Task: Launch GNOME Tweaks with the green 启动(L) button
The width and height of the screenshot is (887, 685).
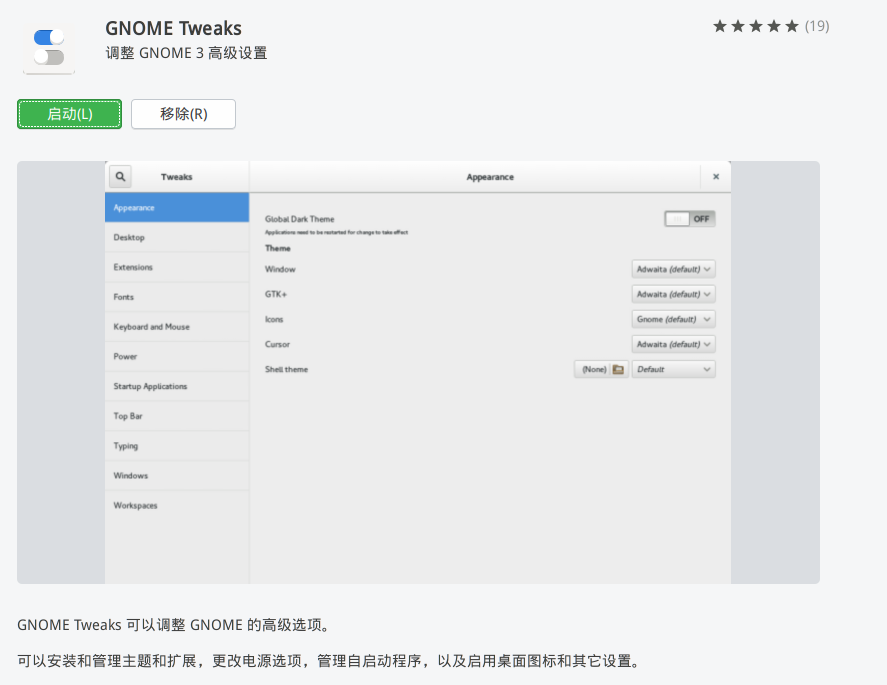Action: click(x=69, y=114)
